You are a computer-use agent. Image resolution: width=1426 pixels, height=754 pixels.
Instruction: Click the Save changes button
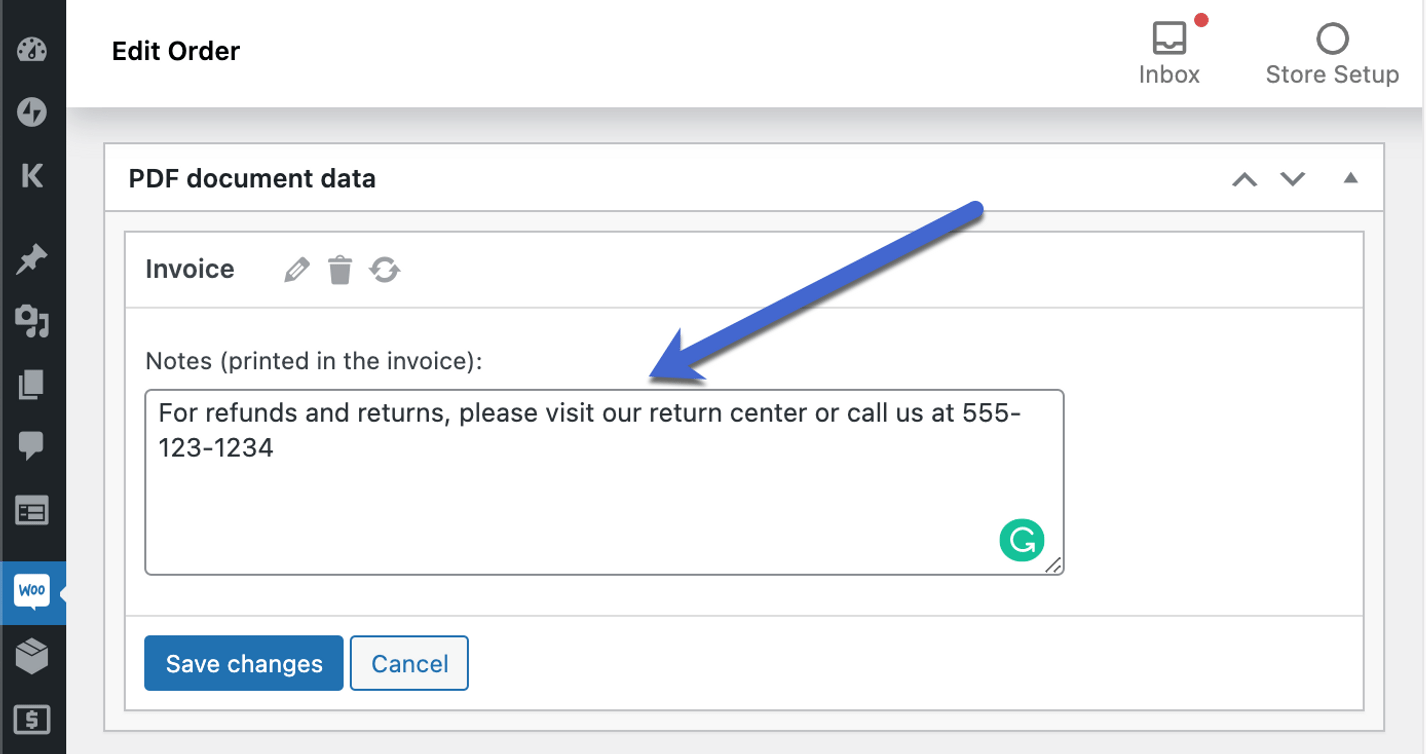click(x=244, y=663)
